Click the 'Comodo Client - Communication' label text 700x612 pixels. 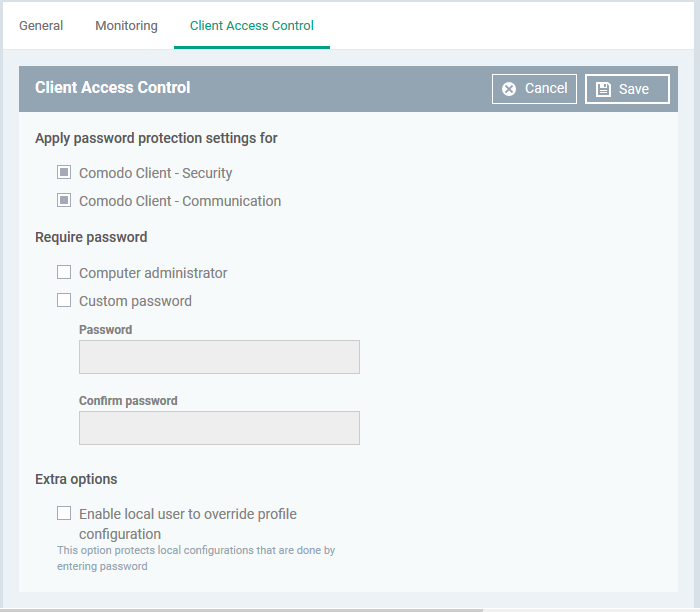180,201
